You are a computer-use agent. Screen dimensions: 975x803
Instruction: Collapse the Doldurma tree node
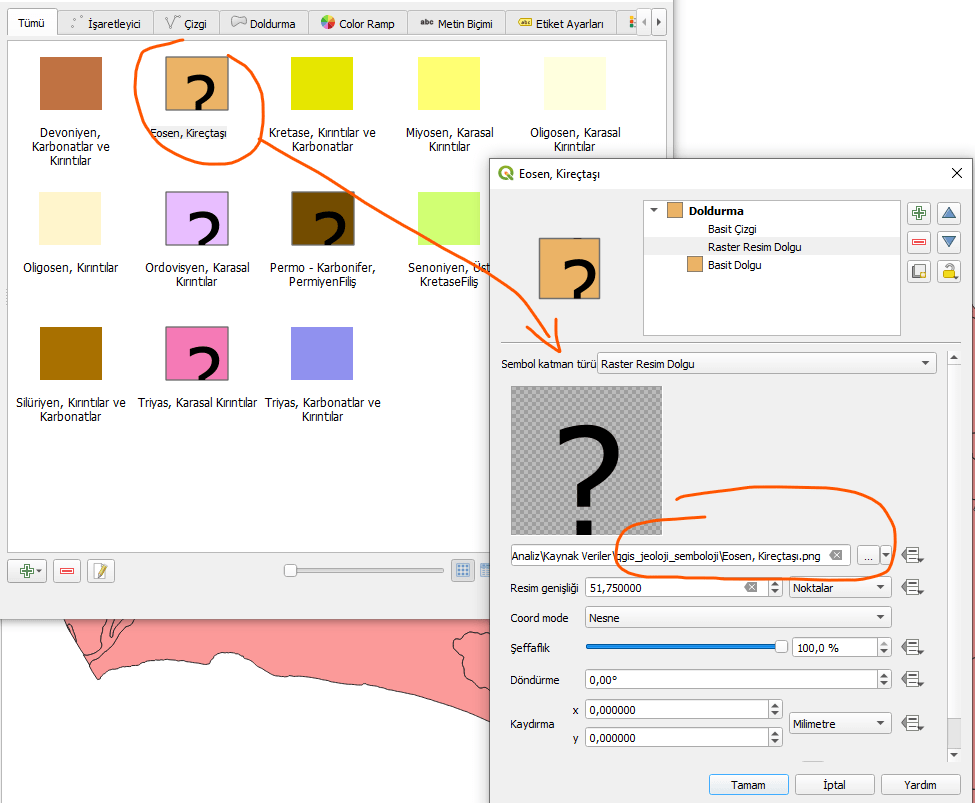(x=654, y=211)
